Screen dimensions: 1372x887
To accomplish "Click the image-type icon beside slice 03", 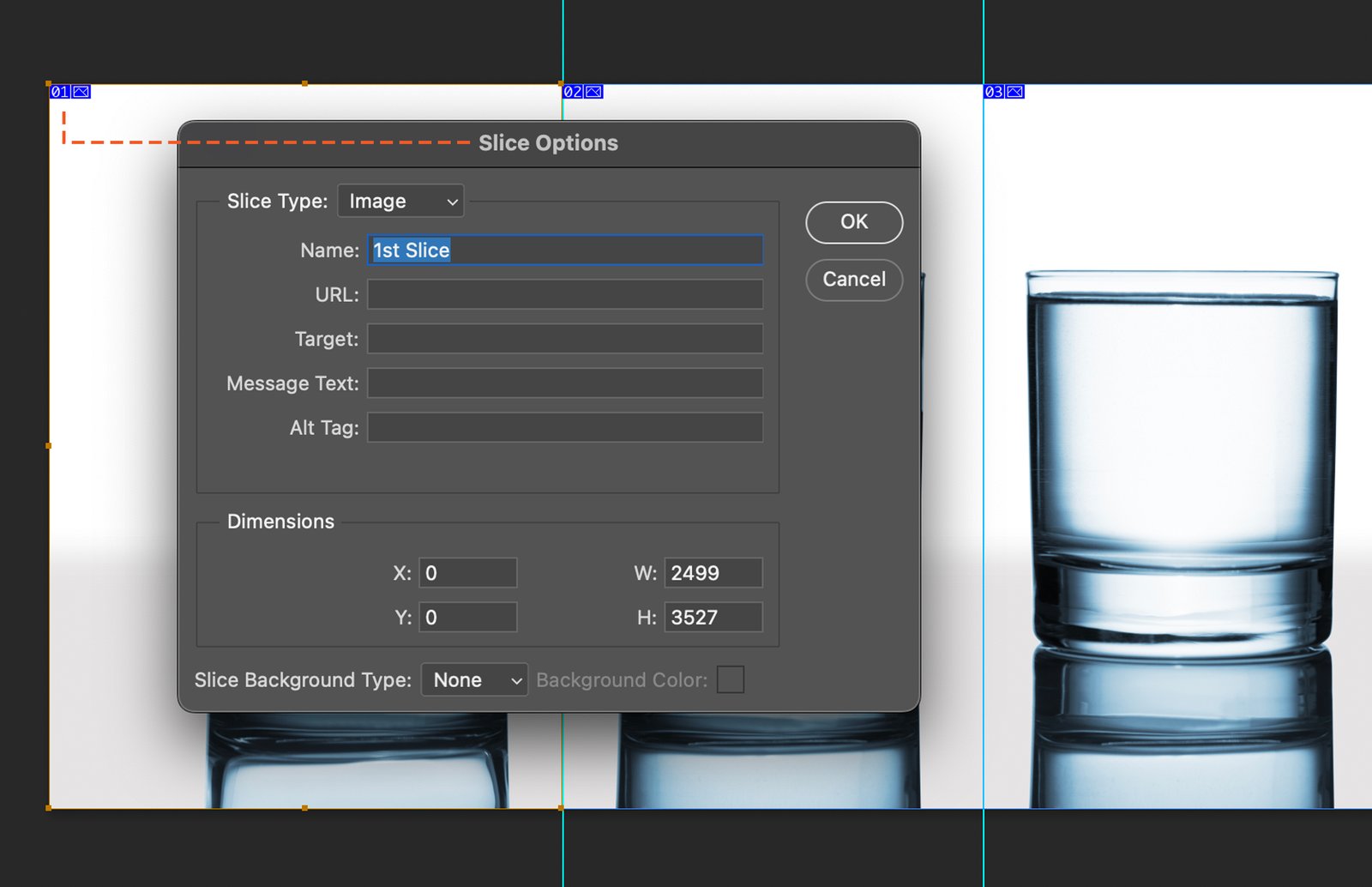I will [x=1014, y=92].
